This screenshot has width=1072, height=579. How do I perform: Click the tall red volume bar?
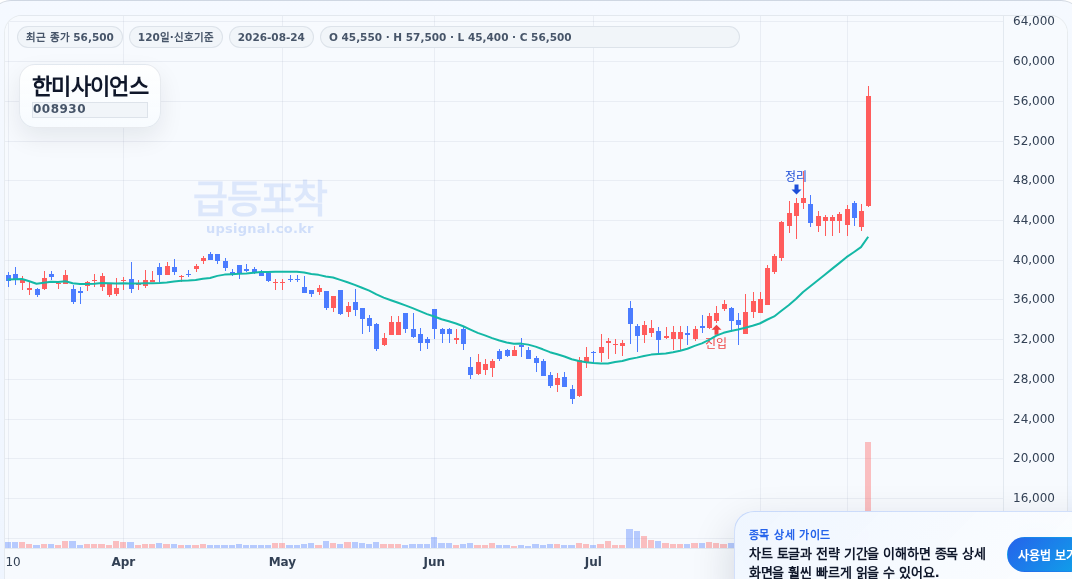(868, 477)
